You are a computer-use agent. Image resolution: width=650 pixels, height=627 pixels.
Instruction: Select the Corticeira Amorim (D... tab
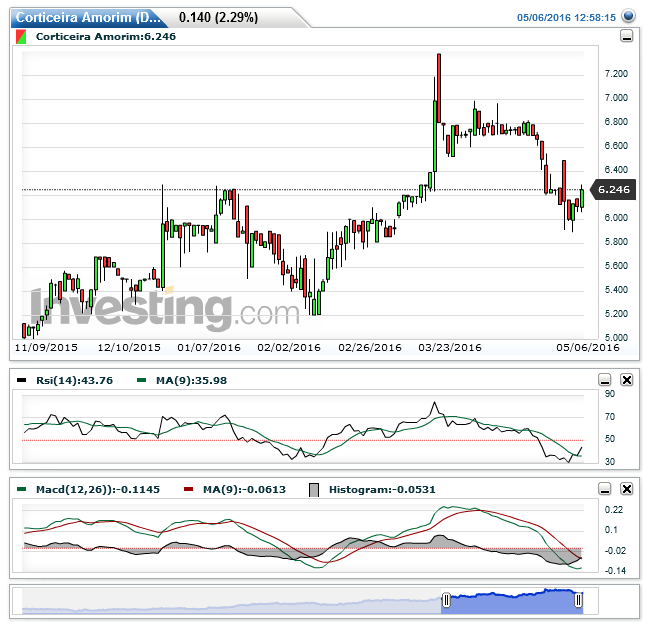click(x=88, y=17)
